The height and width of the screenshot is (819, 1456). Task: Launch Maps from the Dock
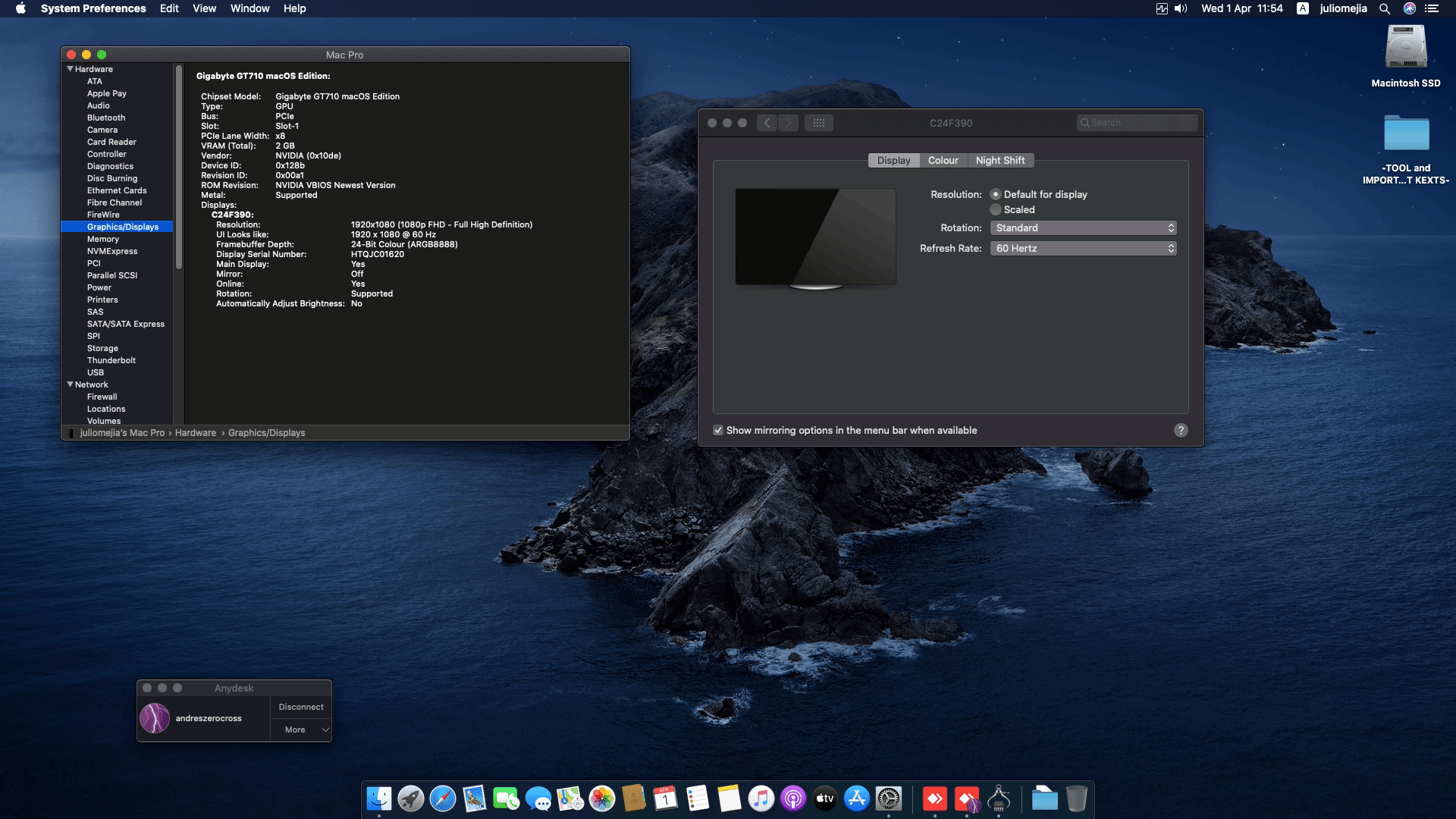click(x=569, y=799)
